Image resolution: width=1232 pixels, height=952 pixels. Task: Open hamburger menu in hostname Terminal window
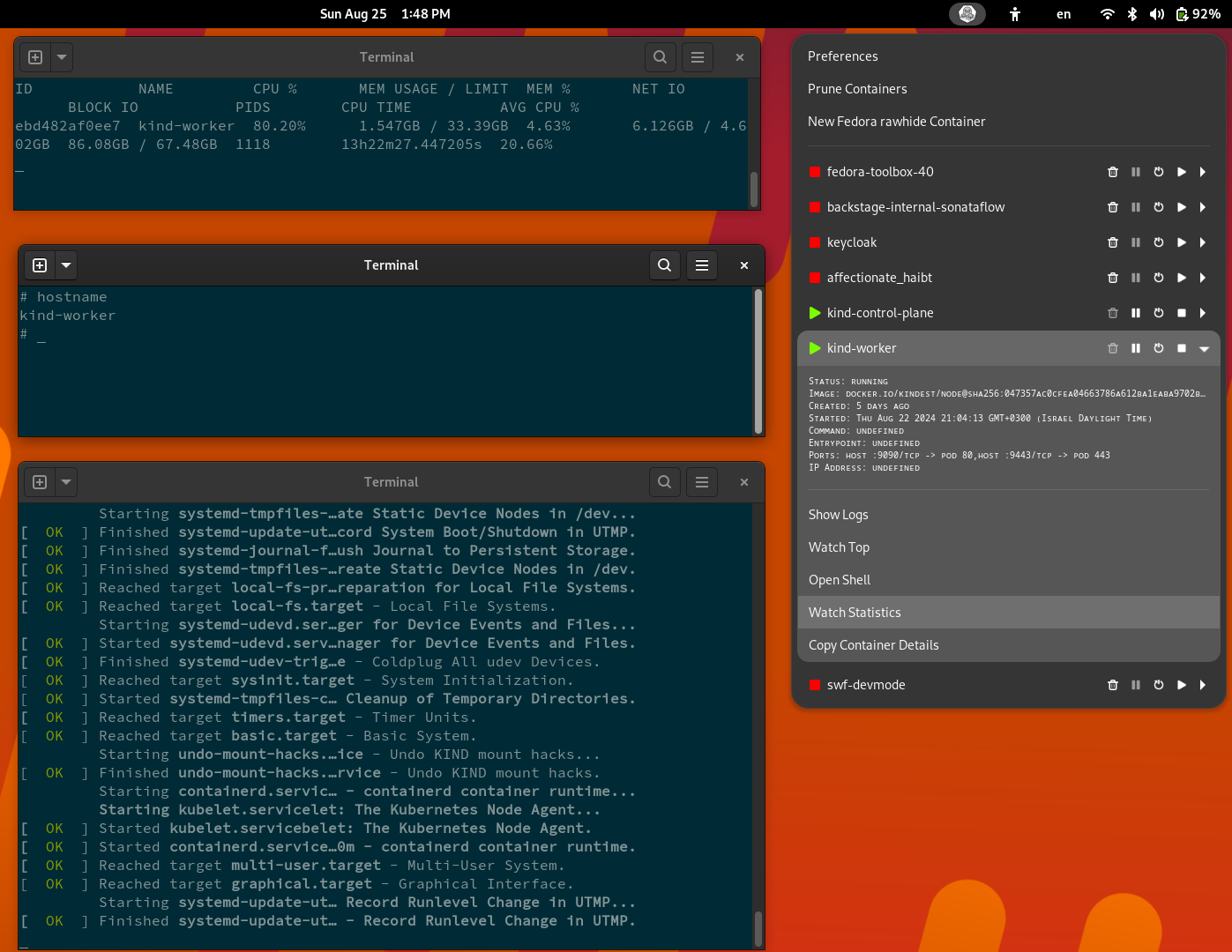tap(702, 265)
